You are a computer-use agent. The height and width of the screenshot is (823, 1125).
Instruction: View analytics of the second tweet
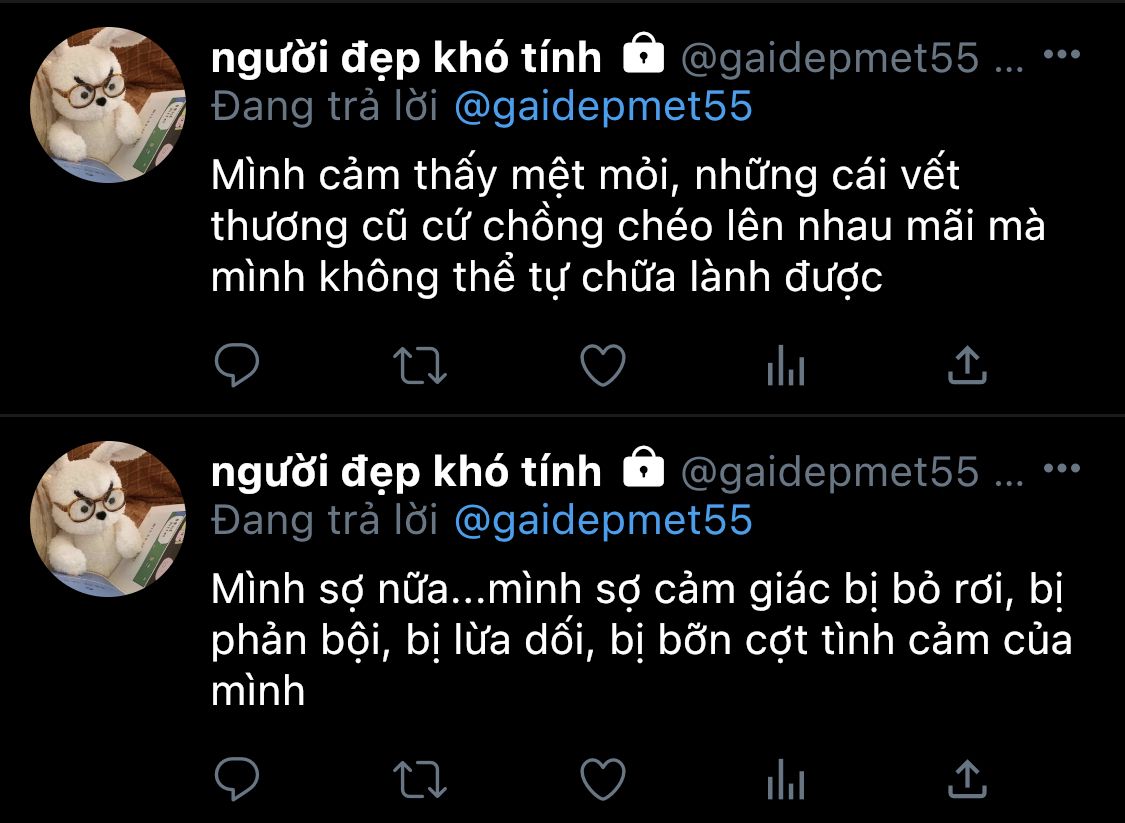pyautogui.click(x=786, y=779)
